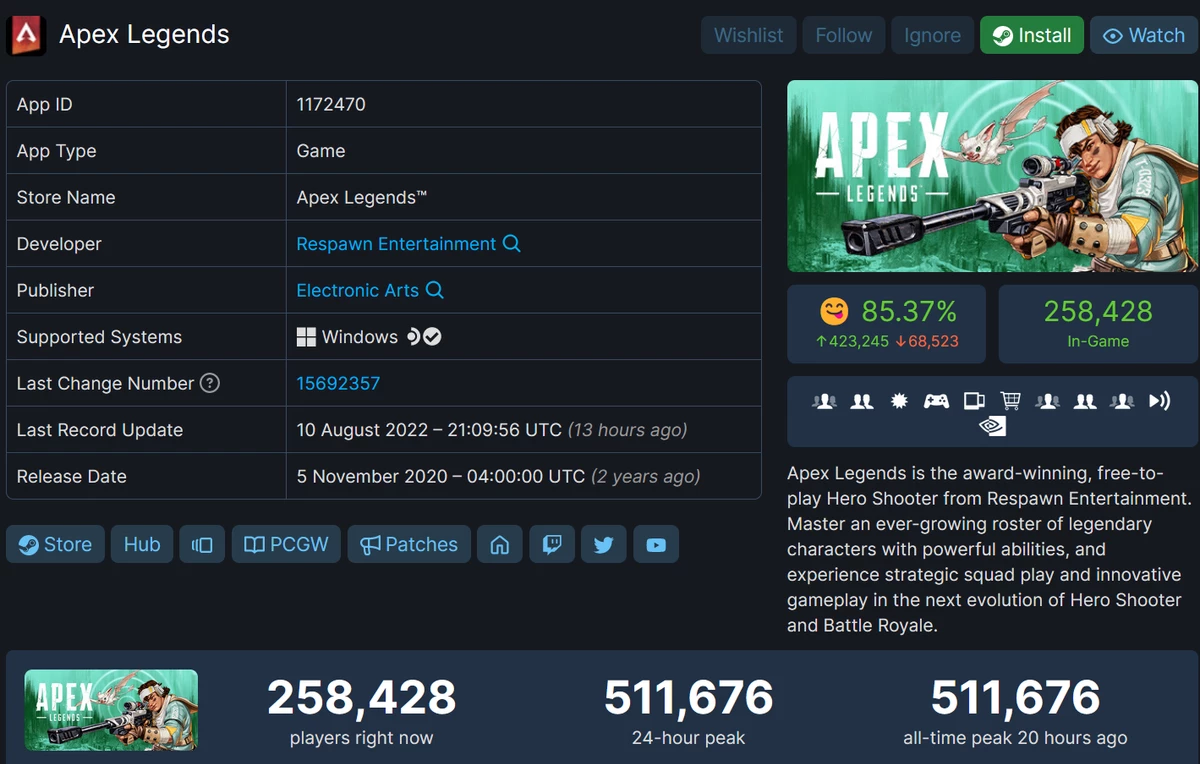Select the App ID value 1172470

[x=331, y=104]
